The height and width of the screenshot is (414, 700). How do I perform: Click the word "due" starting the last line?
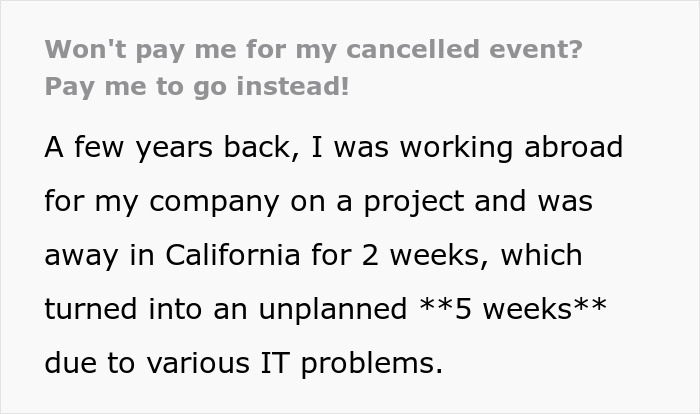(68, 363)
